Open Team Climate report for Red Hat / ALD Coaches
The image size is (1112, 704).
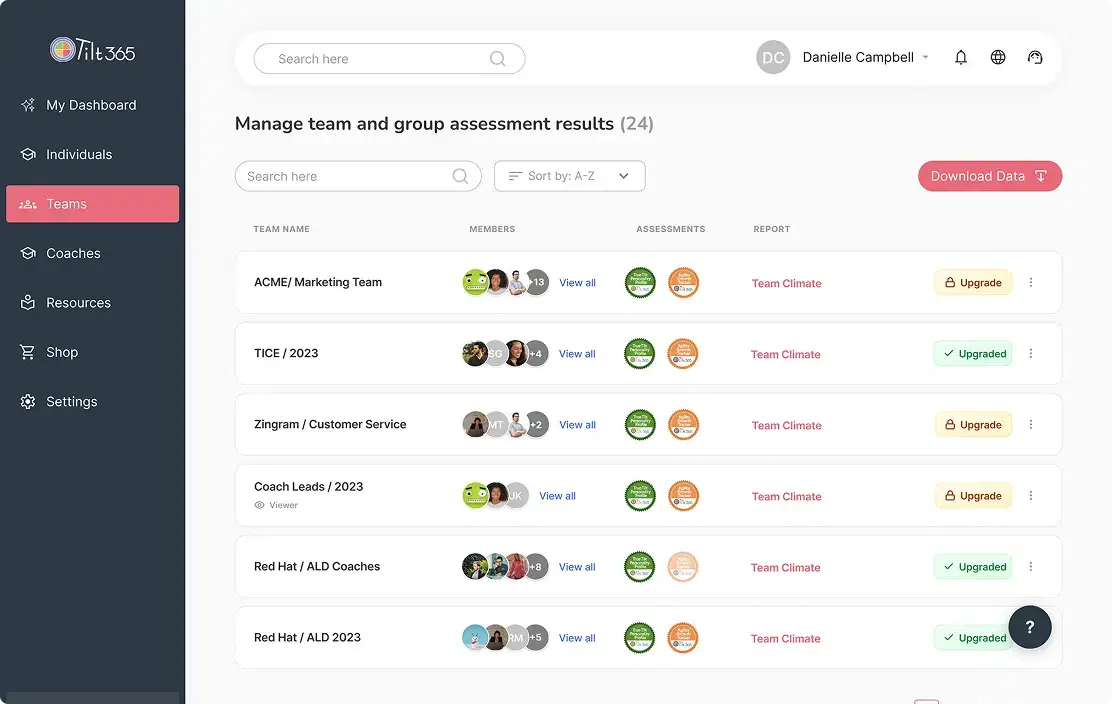(786, 568)
